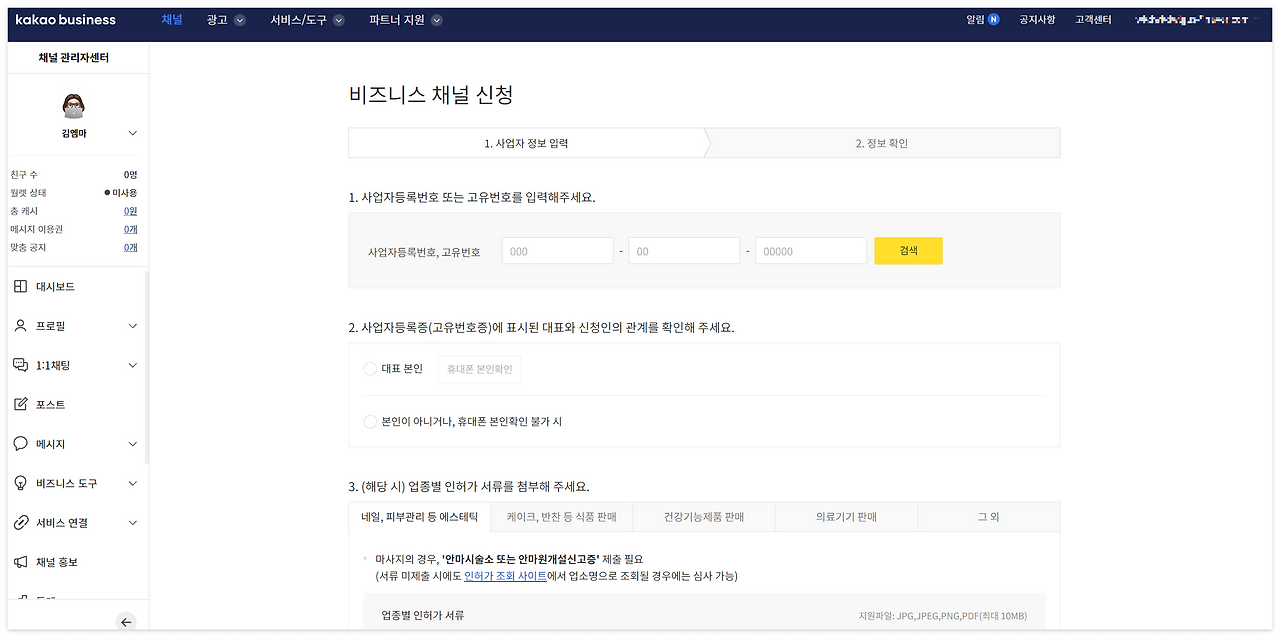Choose the 본인이 아니거나 radio option
Viewport: 1280px width, 637px height.
[x=369, y=421]
